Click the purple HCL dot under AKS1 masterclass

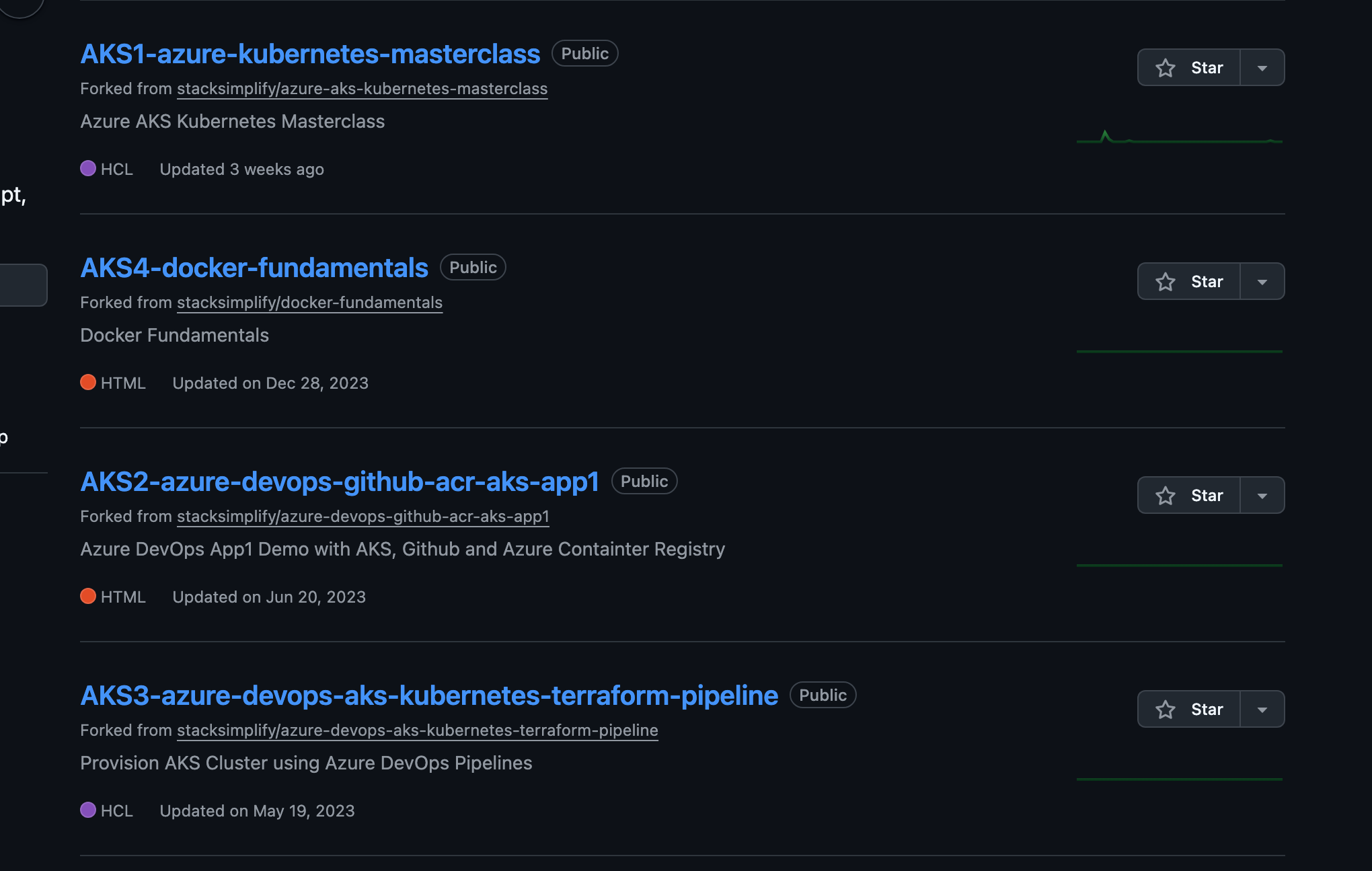coord(88,168)
